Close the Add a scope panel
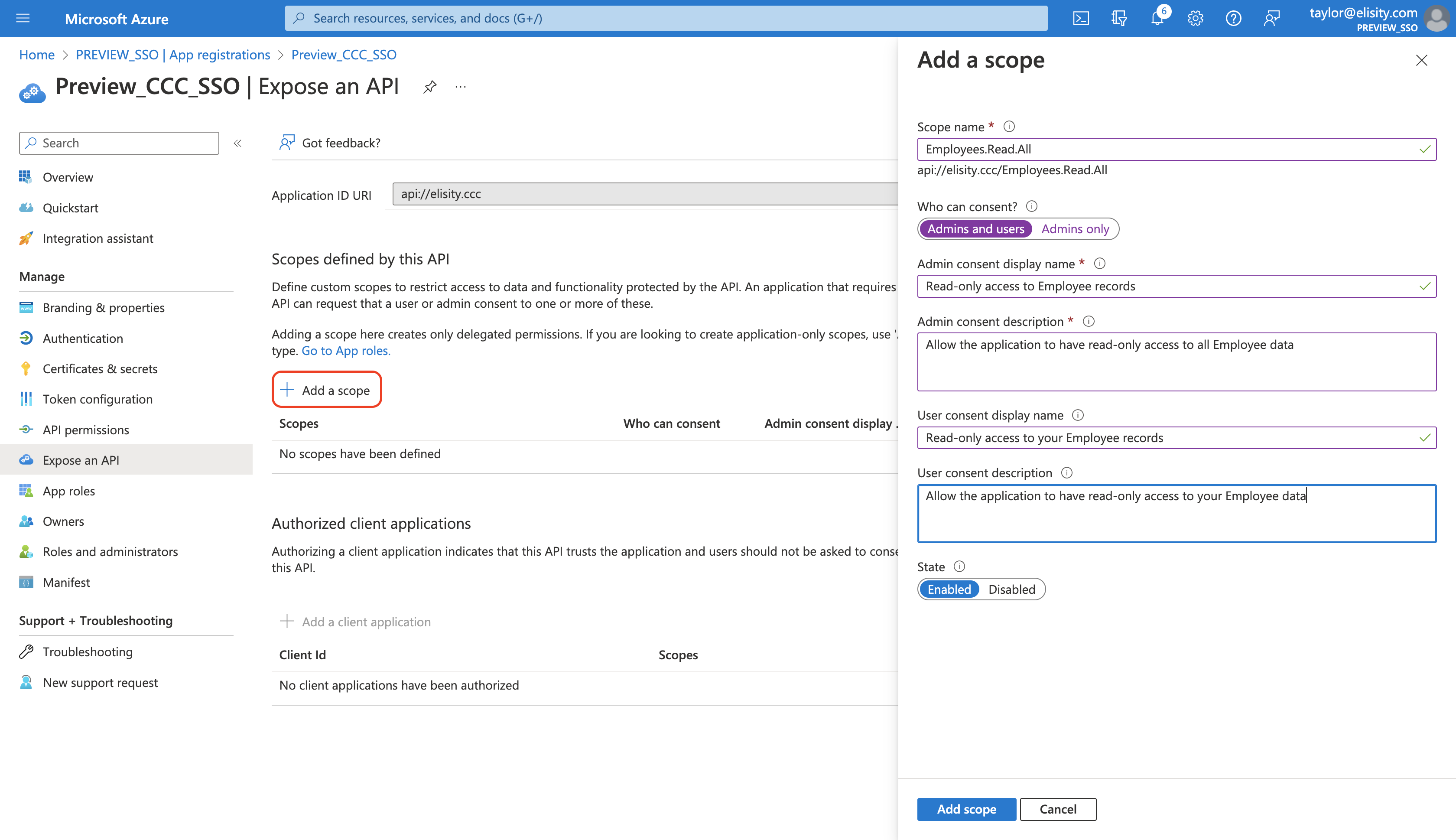This screenshot has height=840, width=1456. click(1421, 60)
